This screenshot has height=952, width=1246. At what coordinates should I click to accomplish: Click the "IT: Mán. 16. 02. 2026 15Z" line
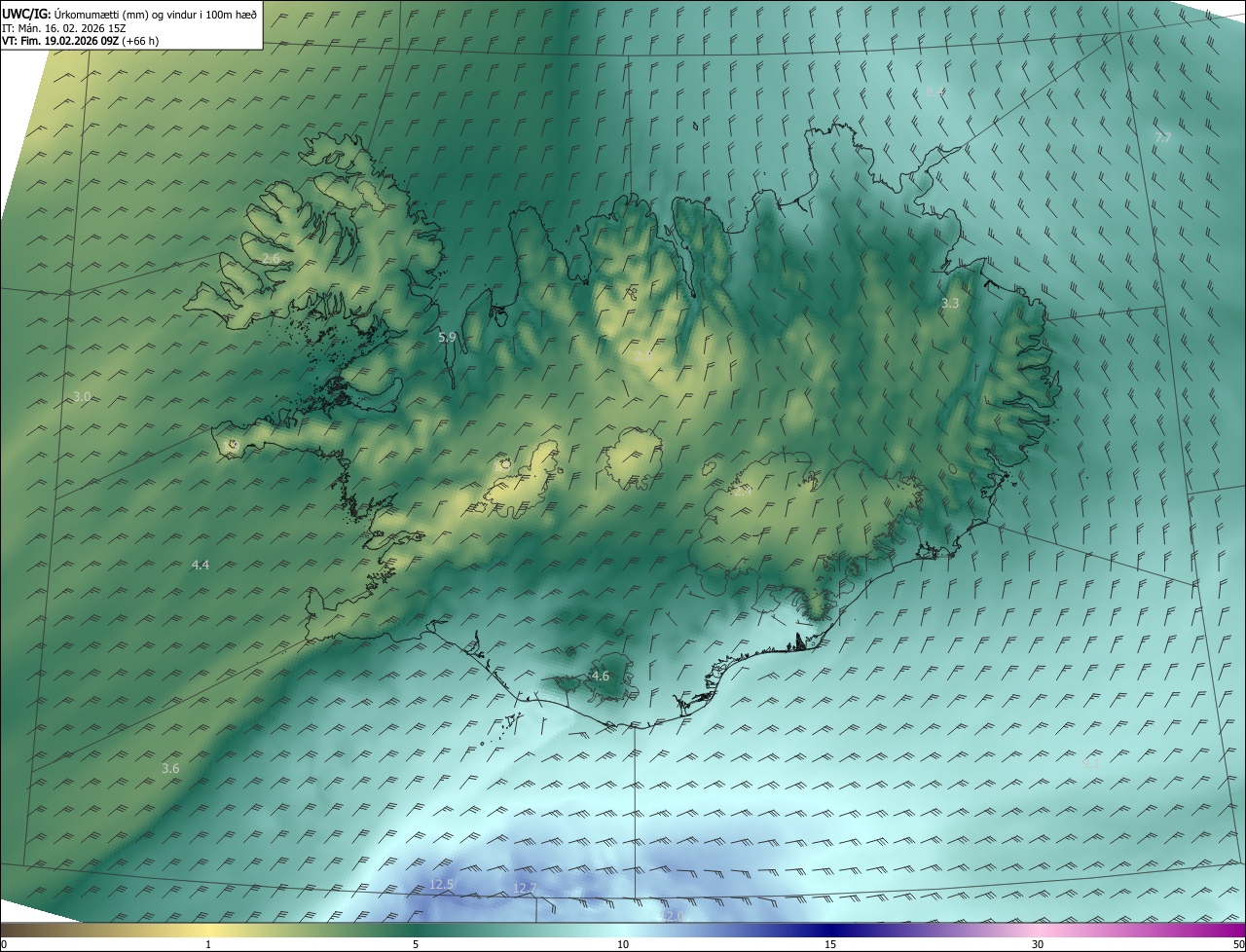pyautogui.click(x=64, y=28)
